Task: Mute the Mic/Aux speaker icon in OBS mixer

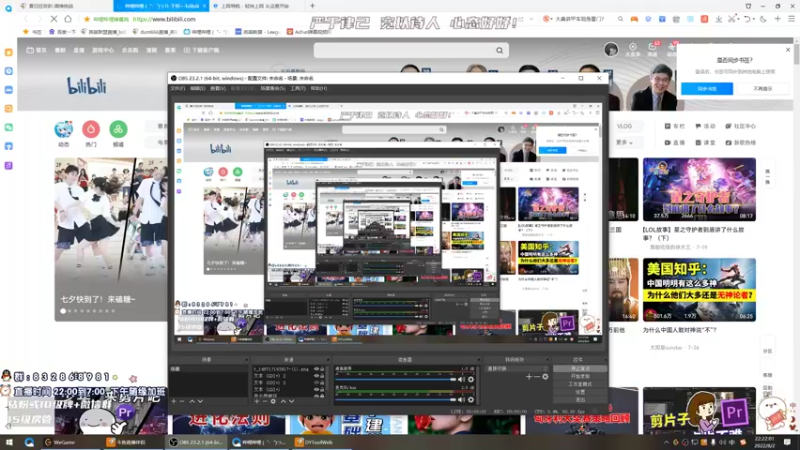Action: [x=461, y=399]
